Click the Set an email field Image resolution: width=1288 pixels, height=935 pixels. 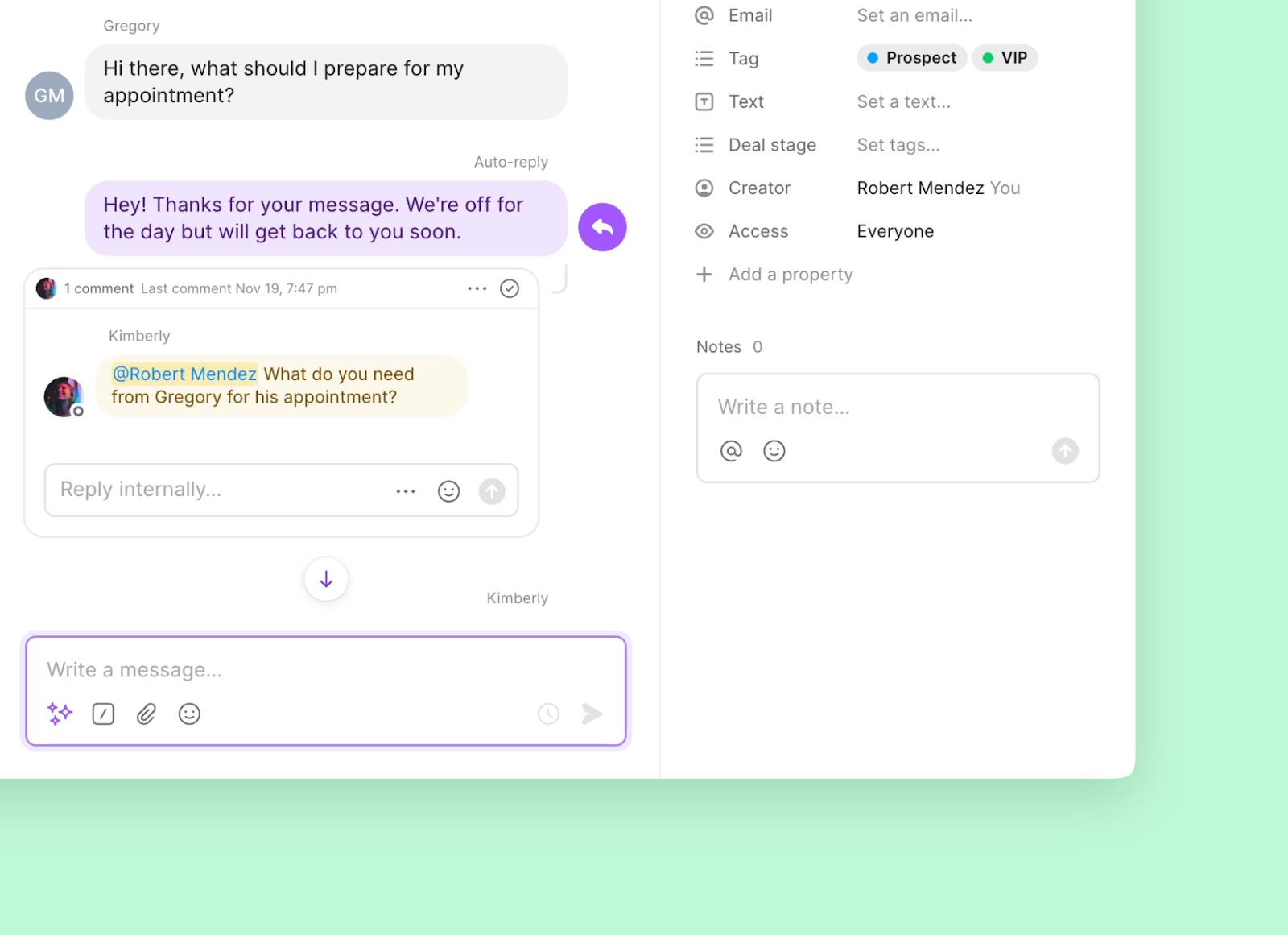[914, 15]
